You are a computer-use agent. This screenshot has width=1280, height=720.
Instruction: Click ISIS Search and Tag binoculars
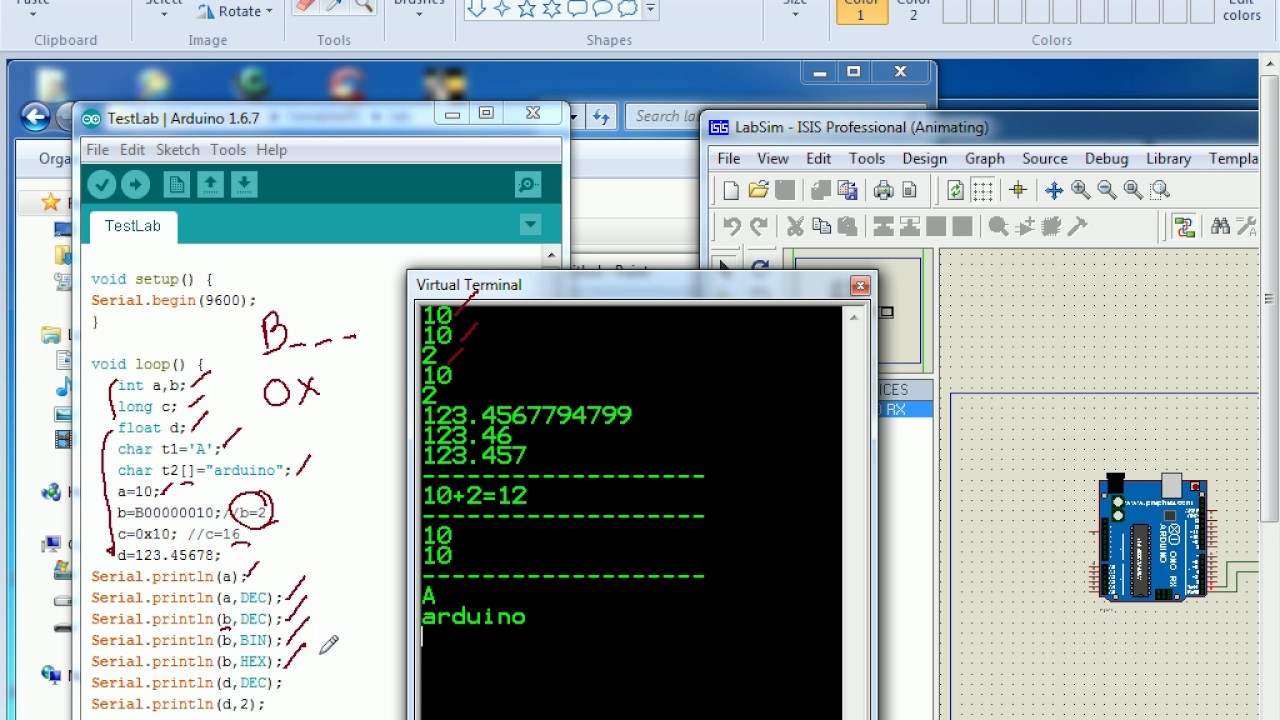(1220, 227)
